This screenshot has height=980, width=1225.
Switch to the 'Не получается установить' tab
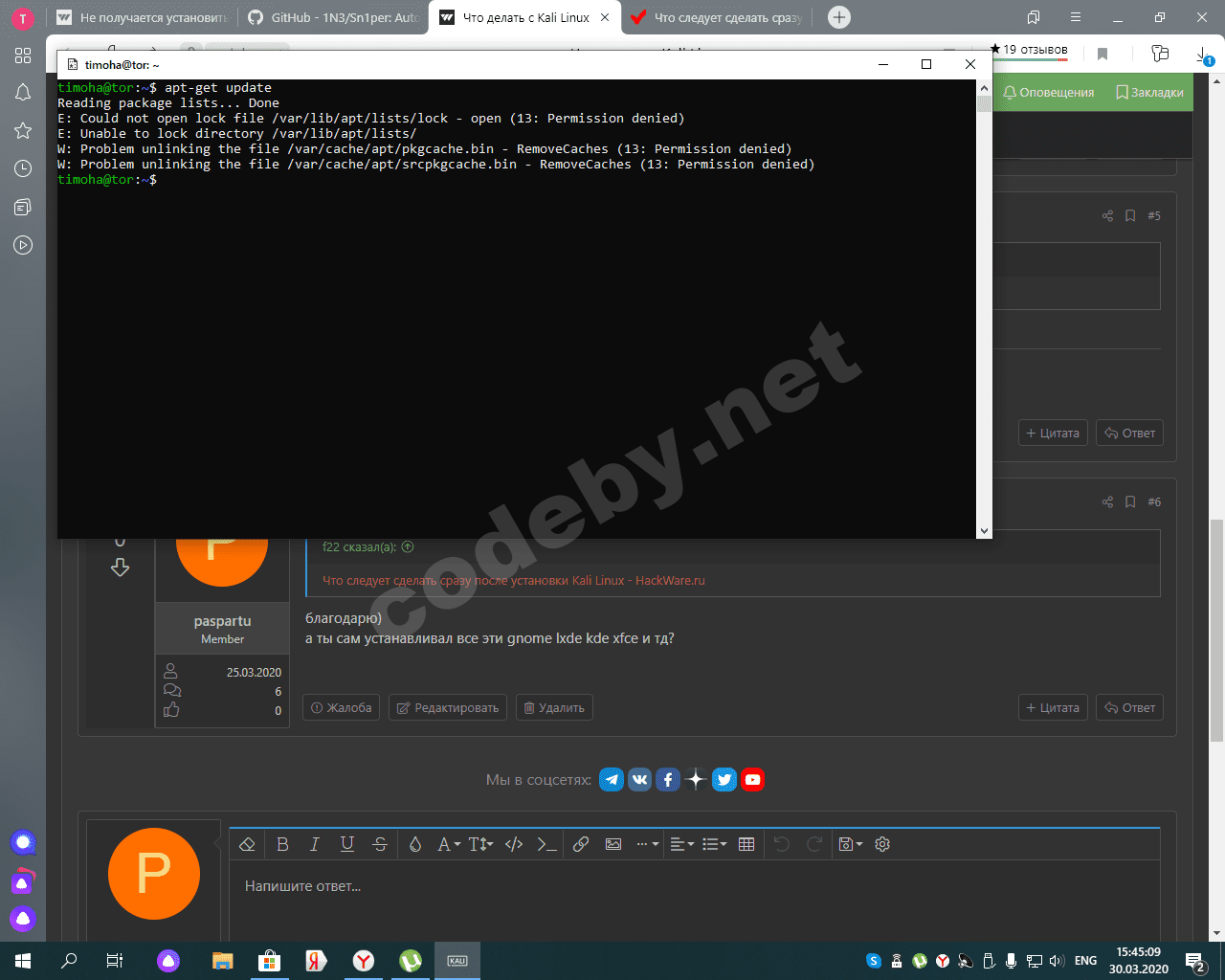click(x=141, y=17)
